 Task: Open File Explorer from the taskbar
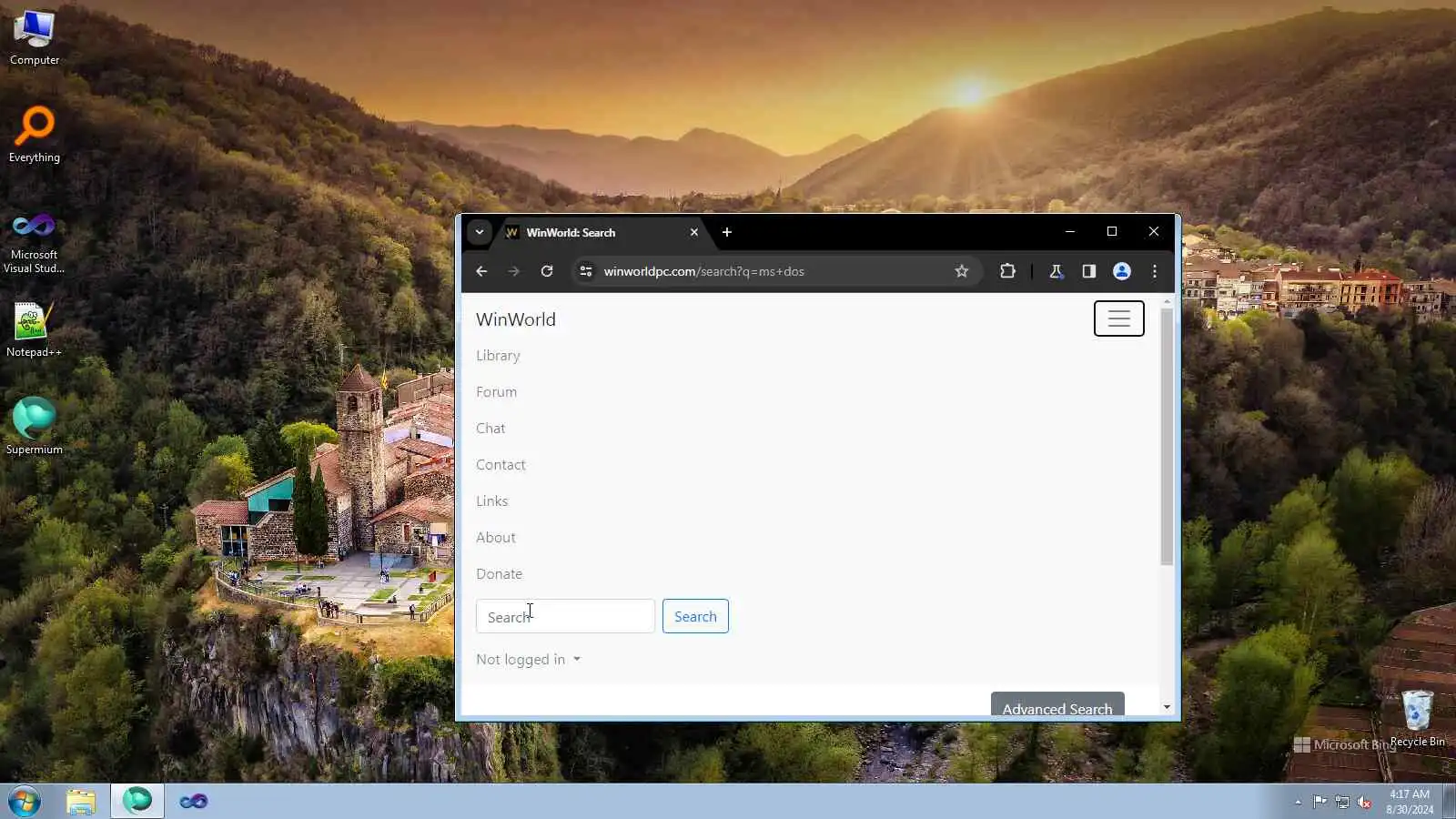pyautogui.click(x=81, y=802)
